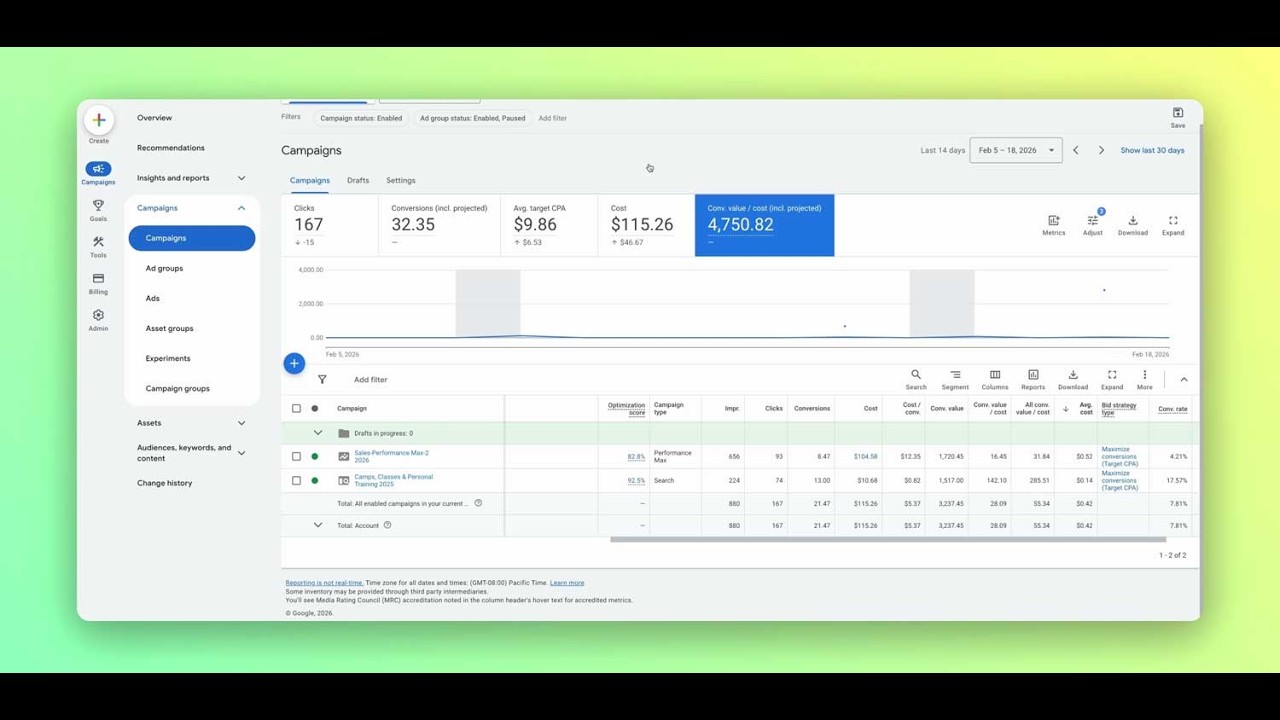Image resolution: width=1280 pixels, height=720 pixels.
Task: Open the More three-dot menu
Action: [1145, 375]
